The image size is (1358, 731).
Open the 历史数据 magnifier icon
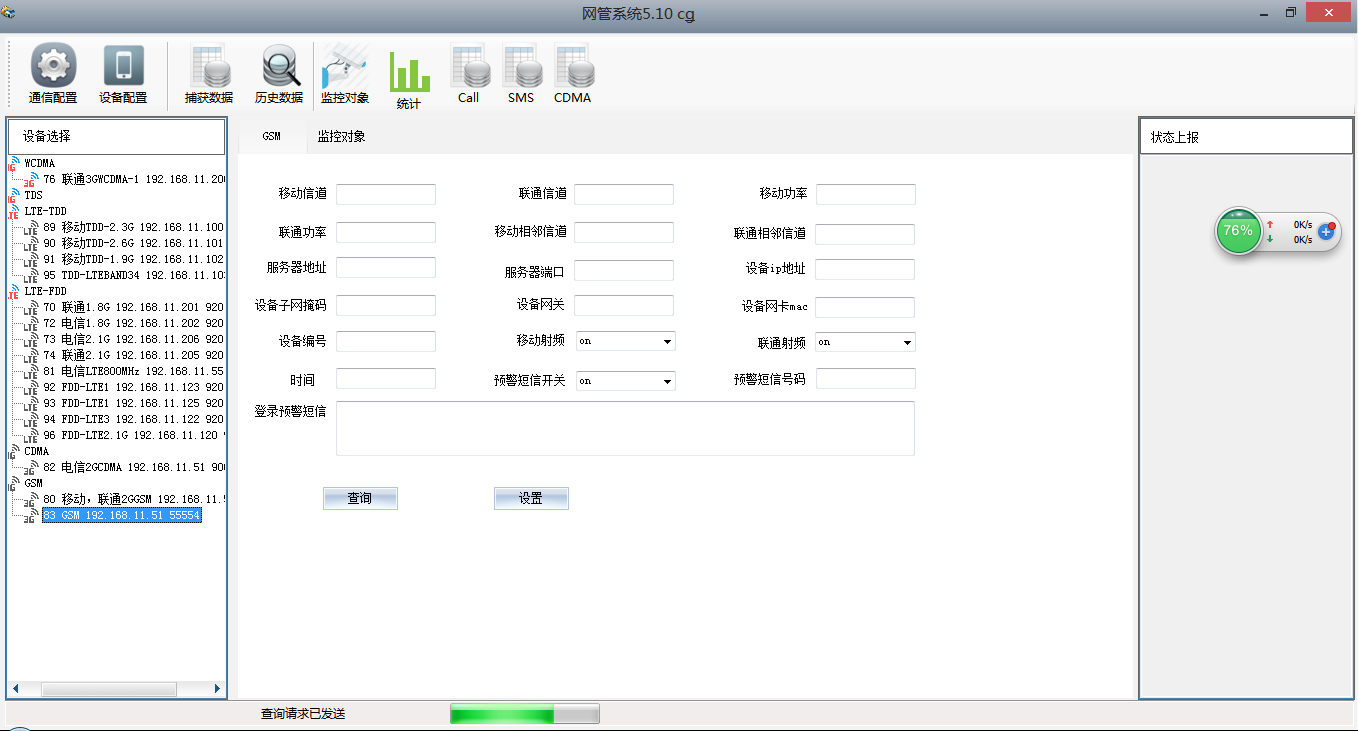(279, 67)
